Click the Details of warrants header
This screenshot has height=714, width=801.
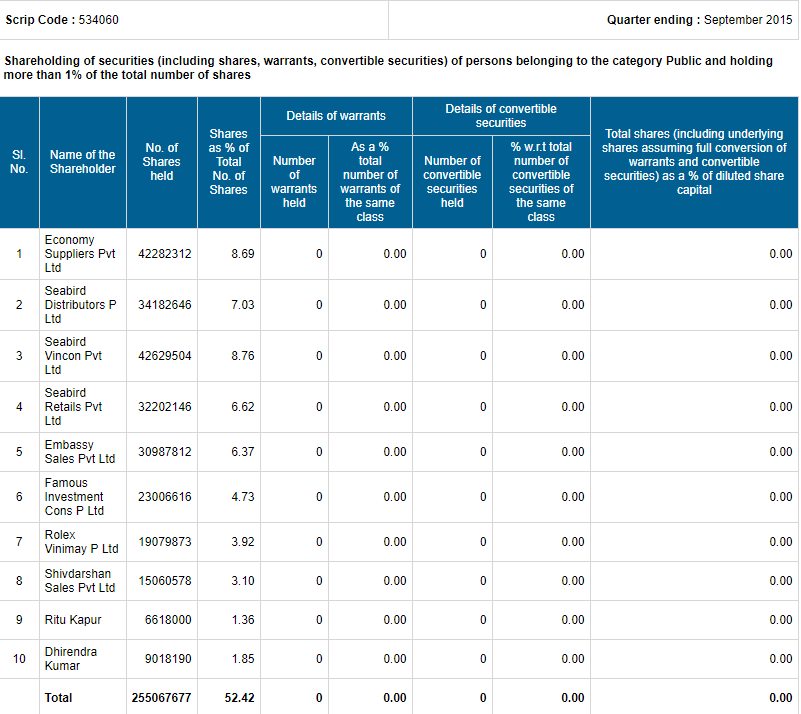tap(335, 116)
